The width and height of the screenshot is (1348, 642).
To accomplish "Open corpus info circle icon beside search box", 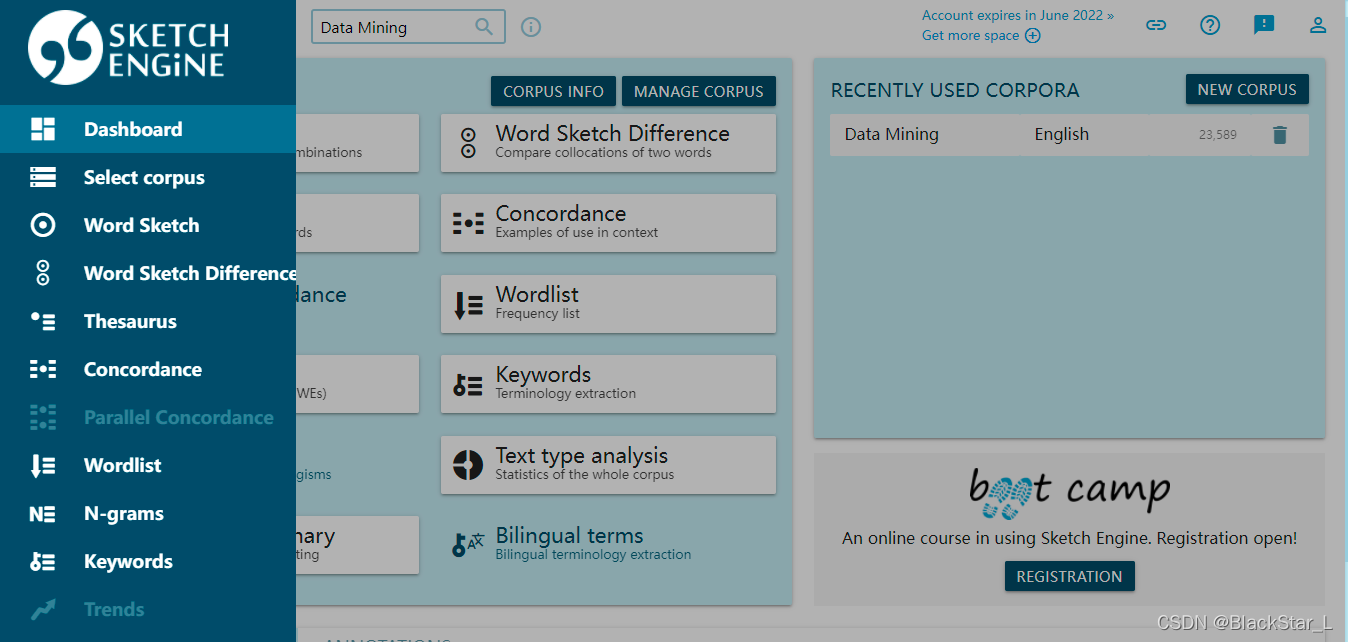I will [x=531, y=27].
